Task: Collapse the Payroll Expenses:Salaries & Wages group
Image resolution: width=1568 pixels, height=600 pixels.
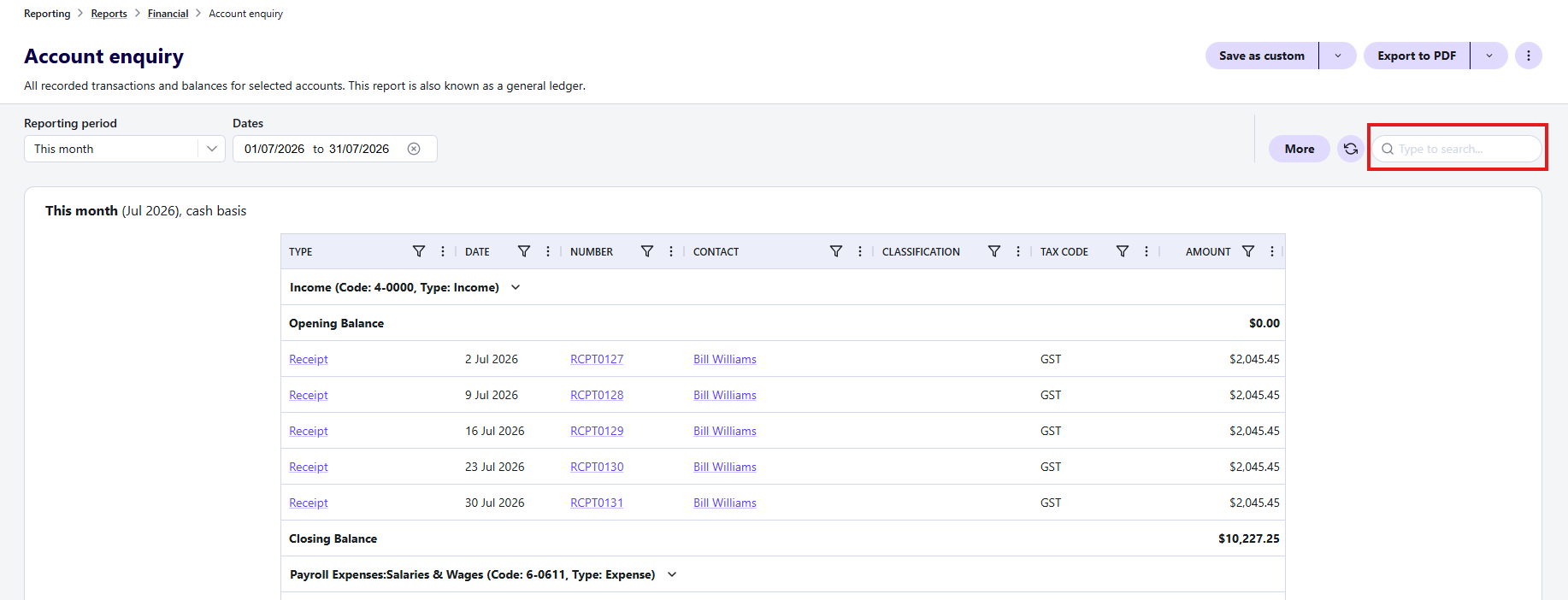Action: click(x=672, y=574)
